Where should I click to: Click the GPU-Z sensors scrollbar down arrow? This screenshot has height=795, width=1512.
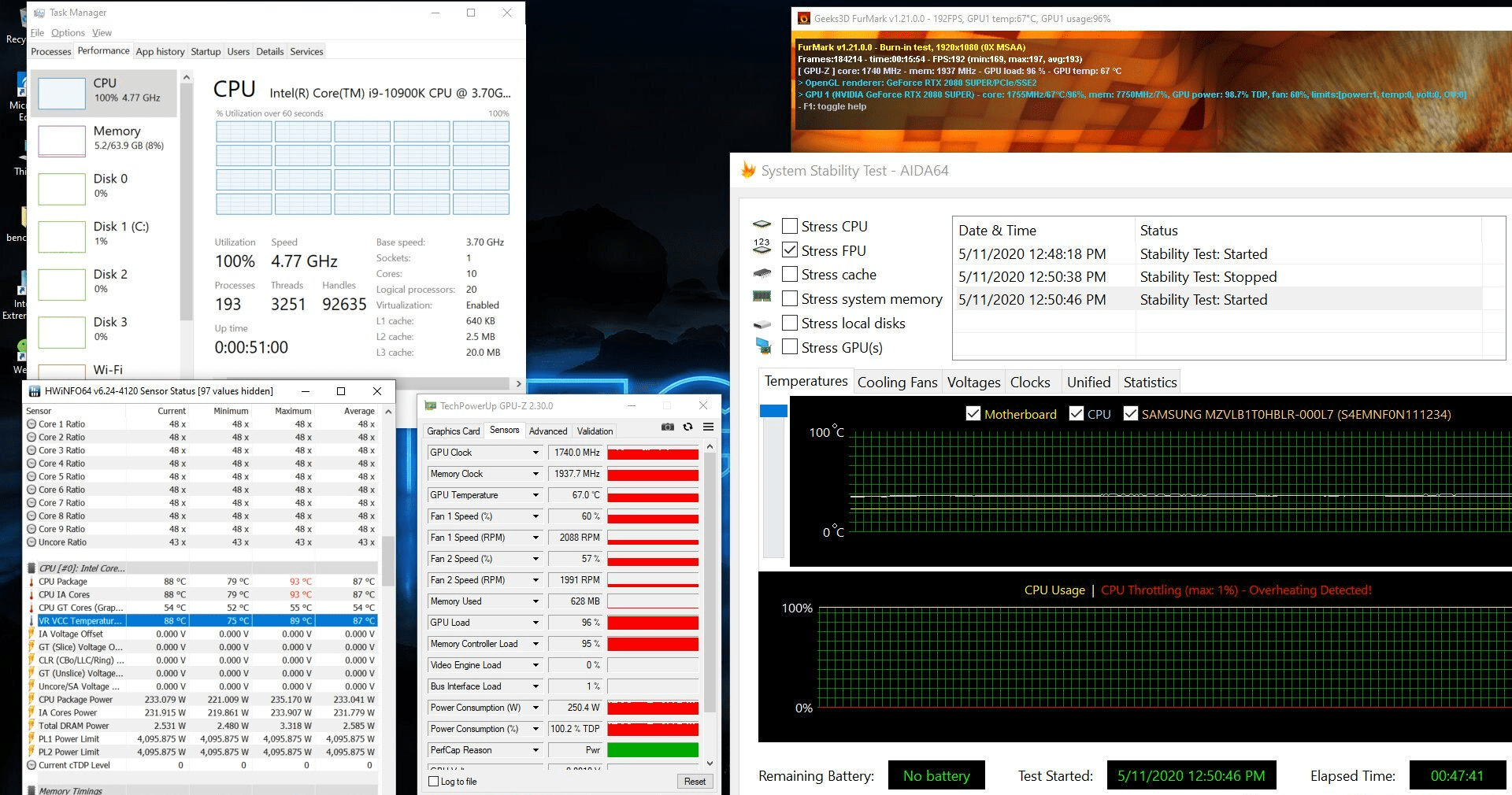710,763
